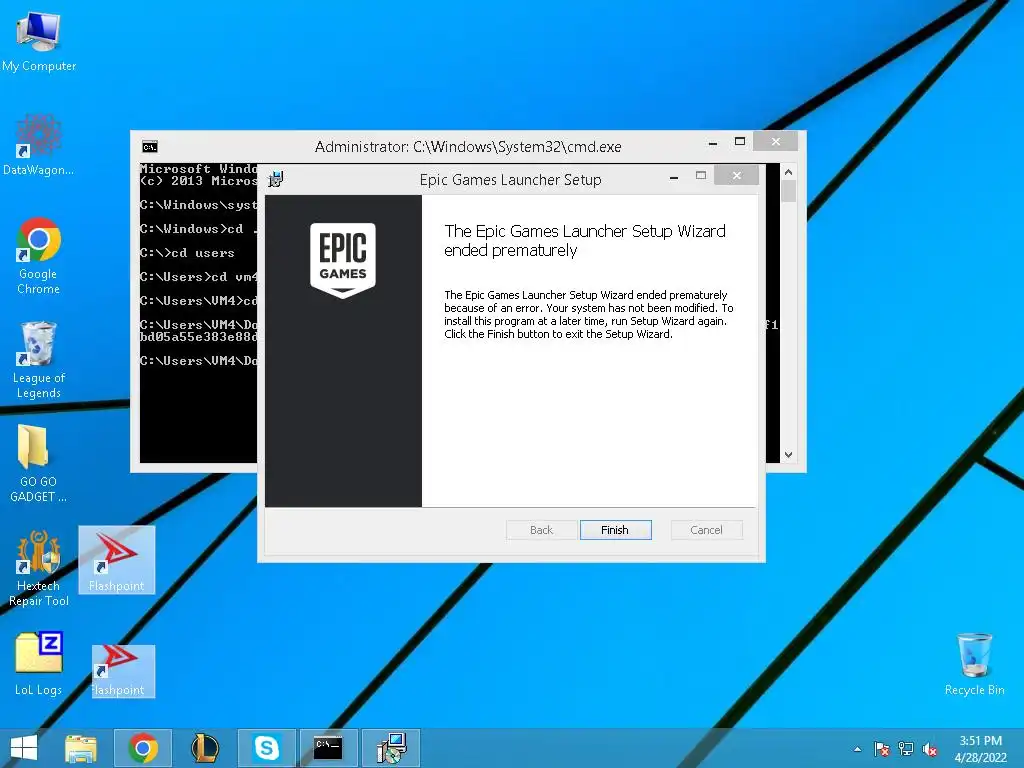
Task: Click the cmd.exe title bar system icon
Action: 150,147
